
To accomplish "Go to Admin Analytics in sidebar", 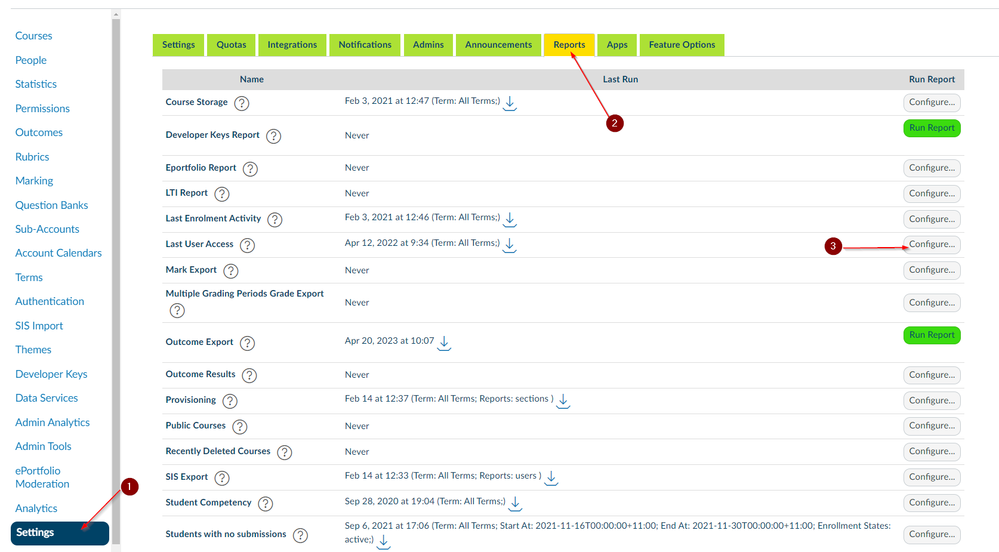I will tap(52, 422).
